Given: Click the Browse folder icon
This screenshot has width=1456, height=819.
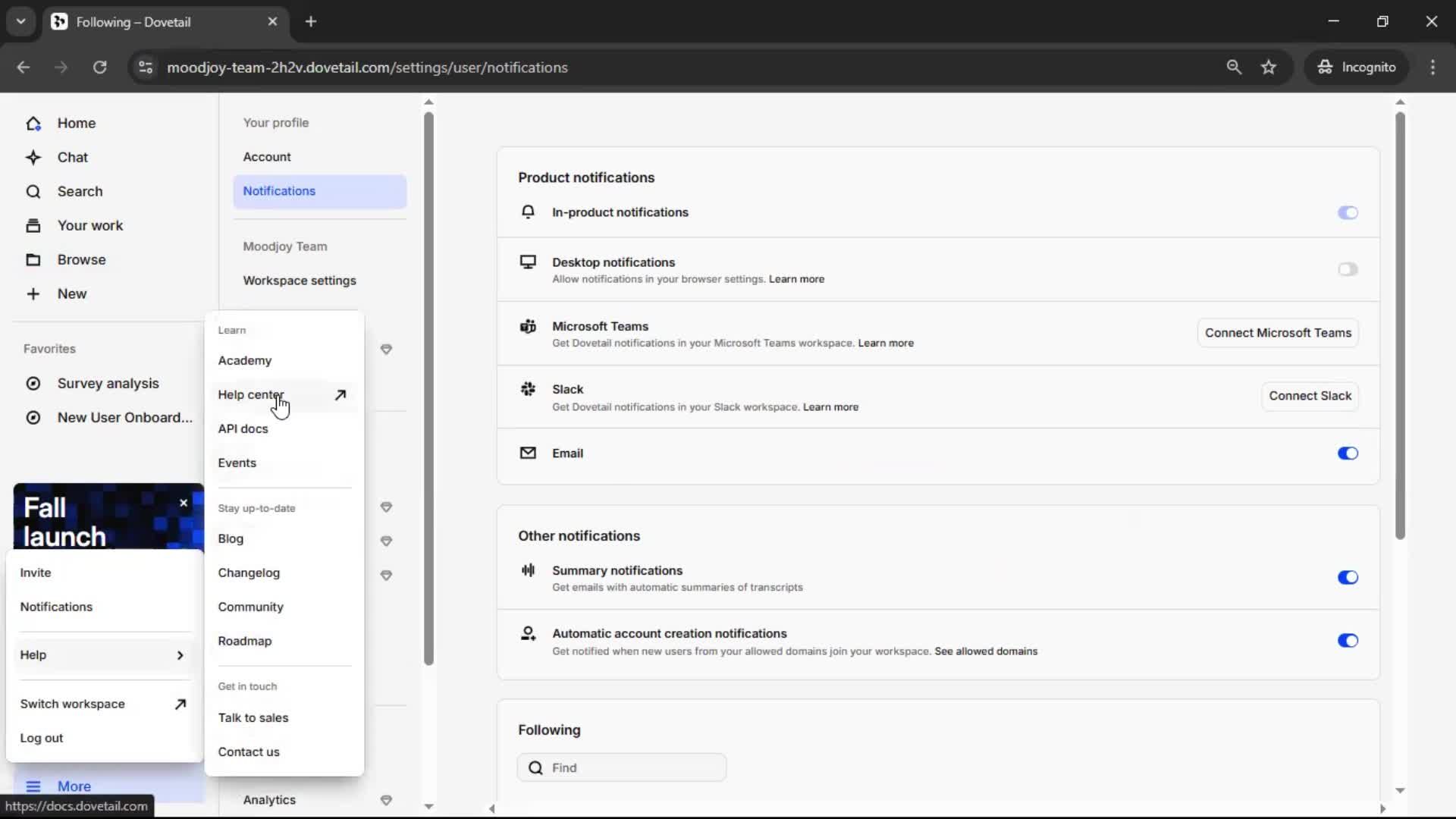Looking at the screenshot, I should [x=33, y=260].
